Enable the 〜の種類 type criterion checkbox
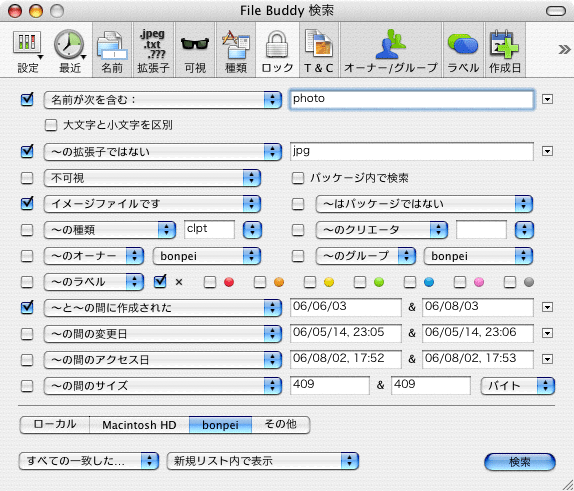 tap(27, 230)
